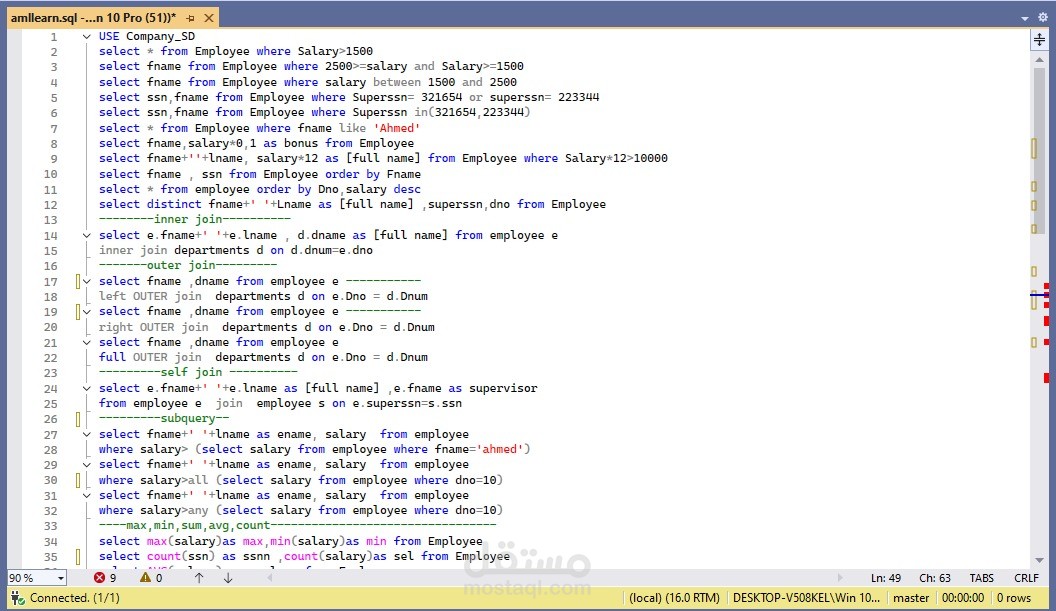The height and width of the screenshot is (611, 1056).
Task: Open the tab well settings gear
Action: pos(1043,18)
